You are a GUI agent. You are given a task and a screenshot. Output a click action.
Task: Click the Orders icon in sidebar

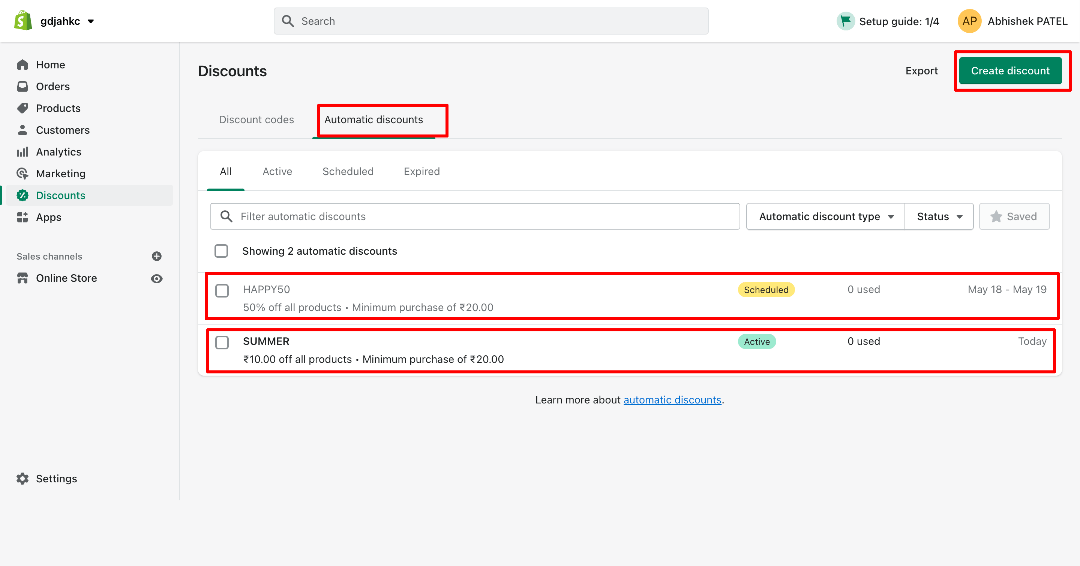coord(23,87)
